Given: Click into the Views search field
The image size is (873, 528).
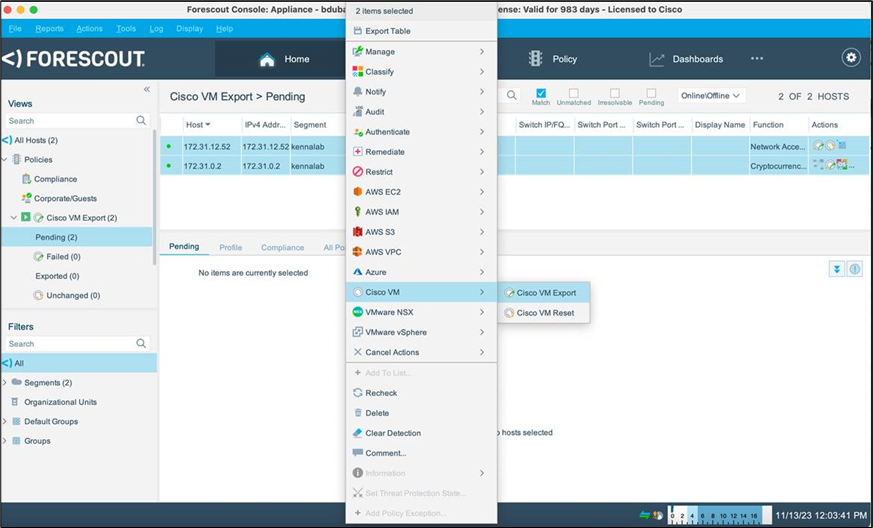Looking at the screenshot, I should (x=70, y=120).
